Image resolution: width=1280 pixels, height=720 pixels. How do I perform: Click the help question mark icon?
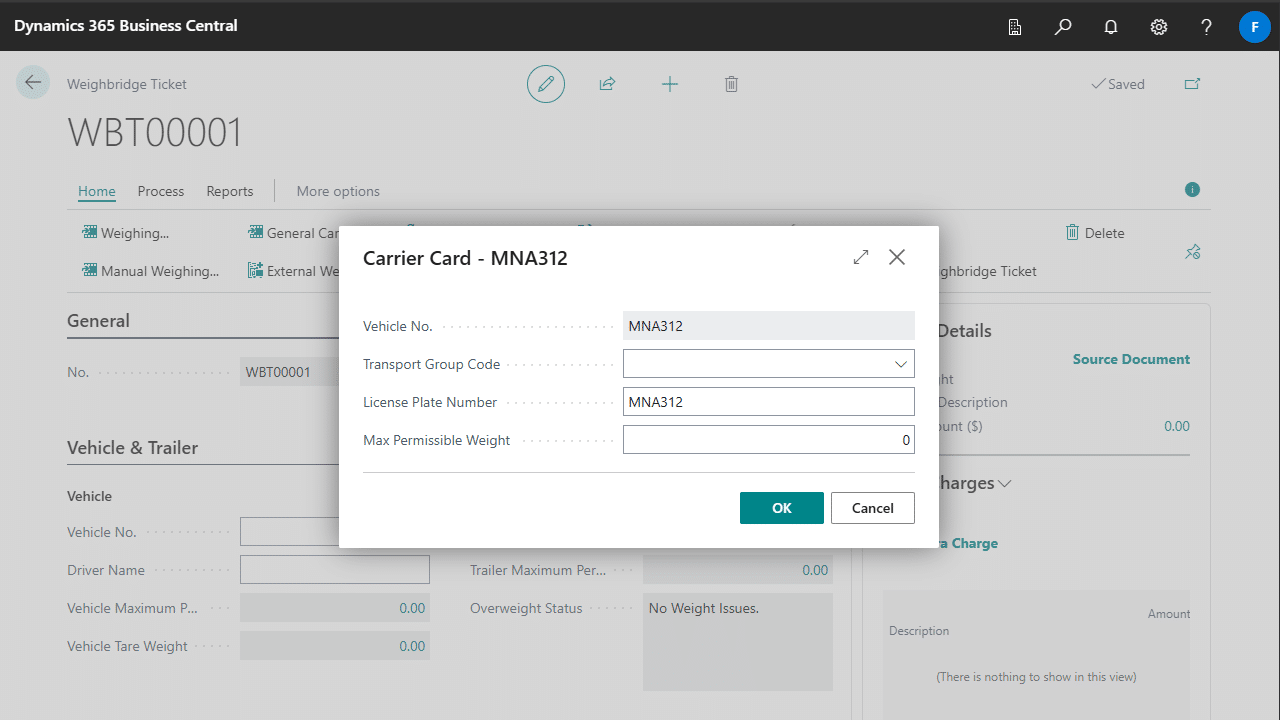(1207, 27)
